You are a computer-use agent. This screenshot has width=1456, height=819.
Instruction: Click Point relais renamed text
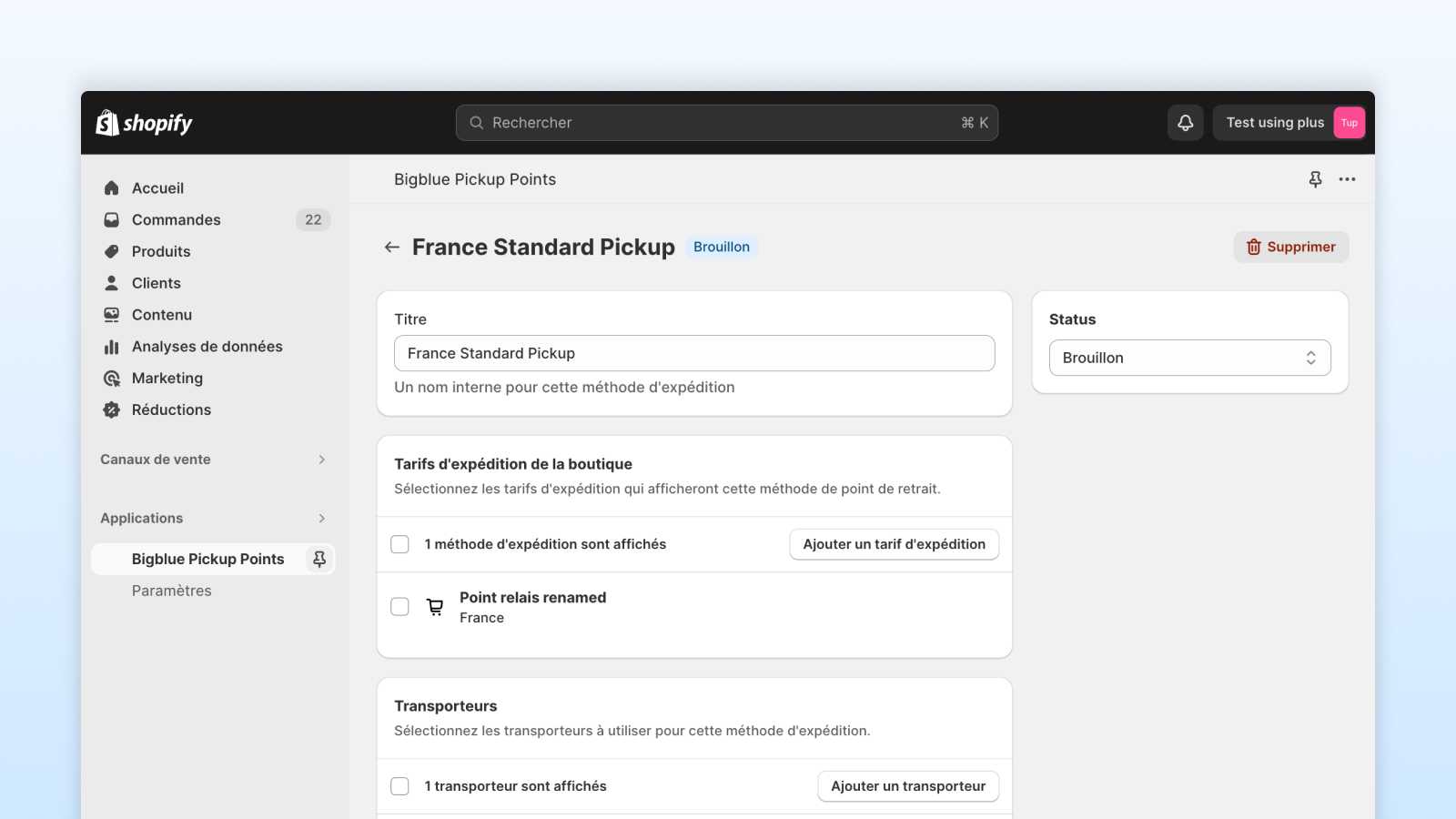click(x=532, y=598)
